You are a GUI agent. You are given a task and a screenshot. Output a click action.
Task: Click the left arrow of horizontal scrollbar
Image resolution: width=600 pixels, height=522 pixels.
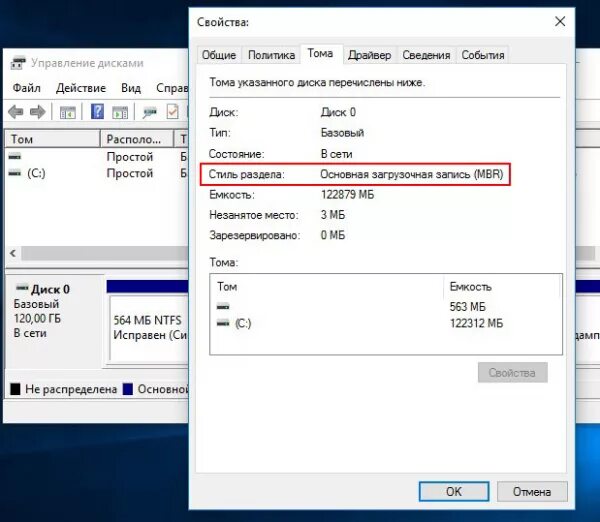[x=13, y=253]
